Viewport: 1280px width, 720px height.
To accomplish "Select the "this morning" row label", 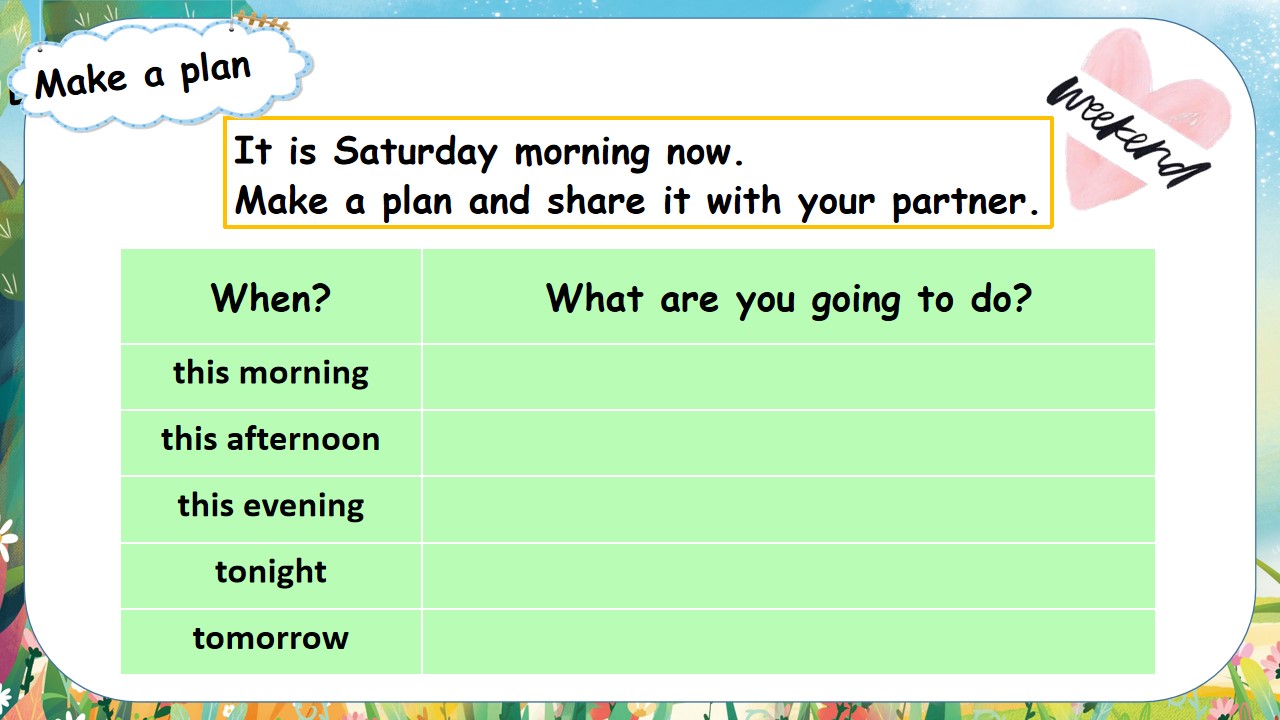I will pyautogui.click(x=271, y=373).
